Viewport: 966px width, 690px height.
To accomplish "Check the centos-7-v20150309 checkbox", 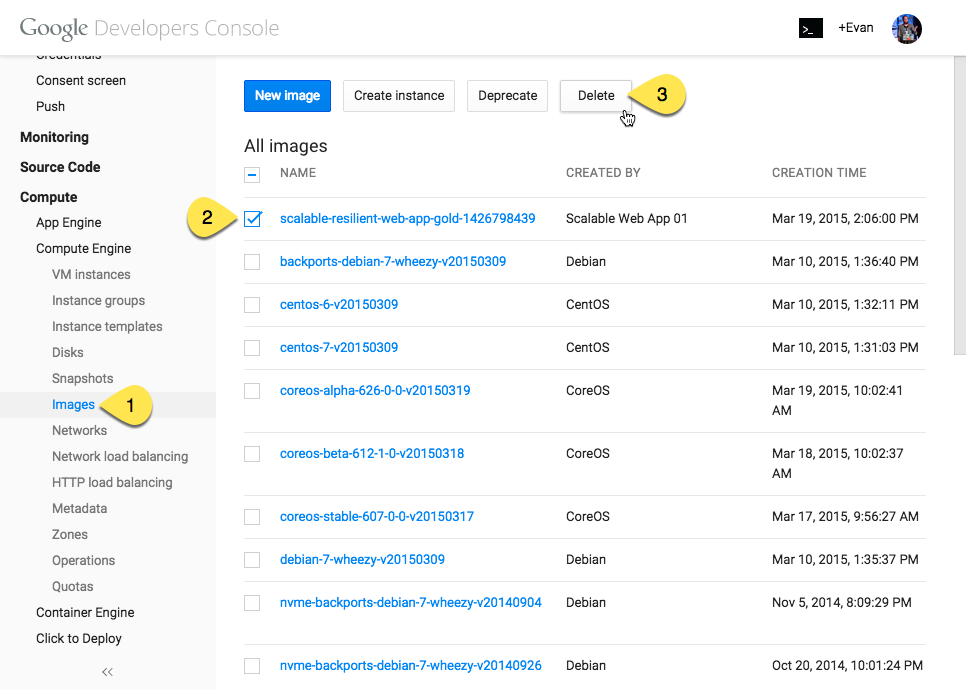I will [x=252, y=348].
